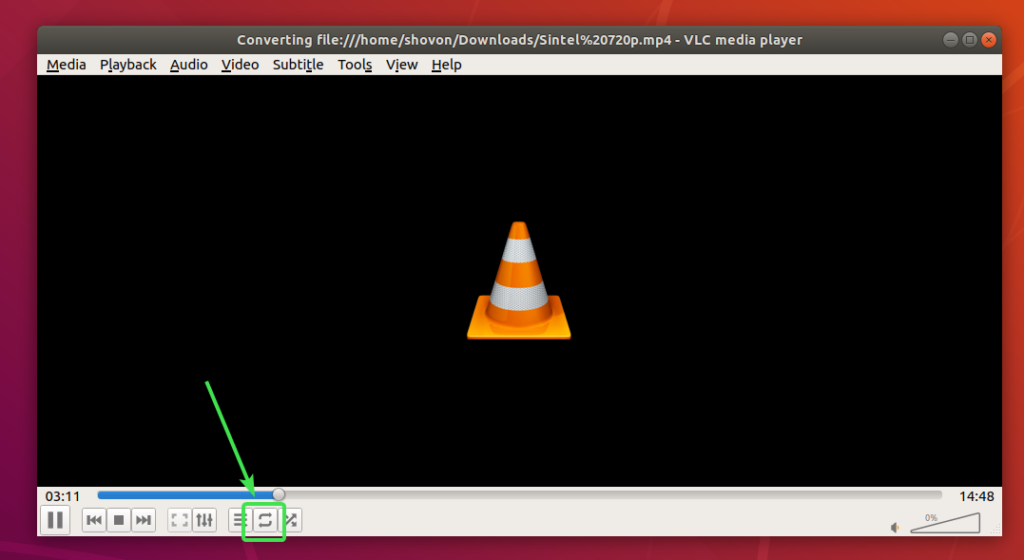Click the 14:48 total time label
This screenshot has width=1024, height=560.
[975, 495]
